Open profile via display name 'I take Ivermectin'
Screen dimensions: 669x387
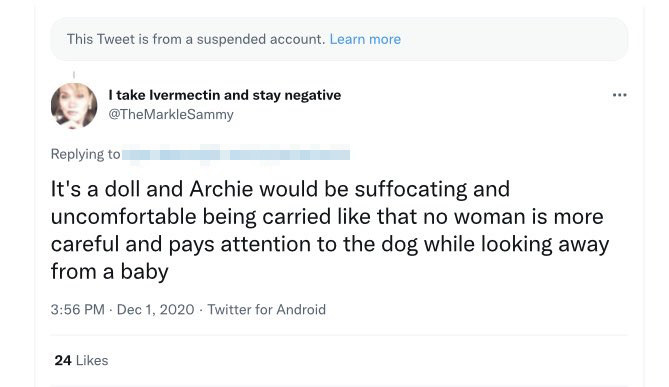tap(224, 95)
